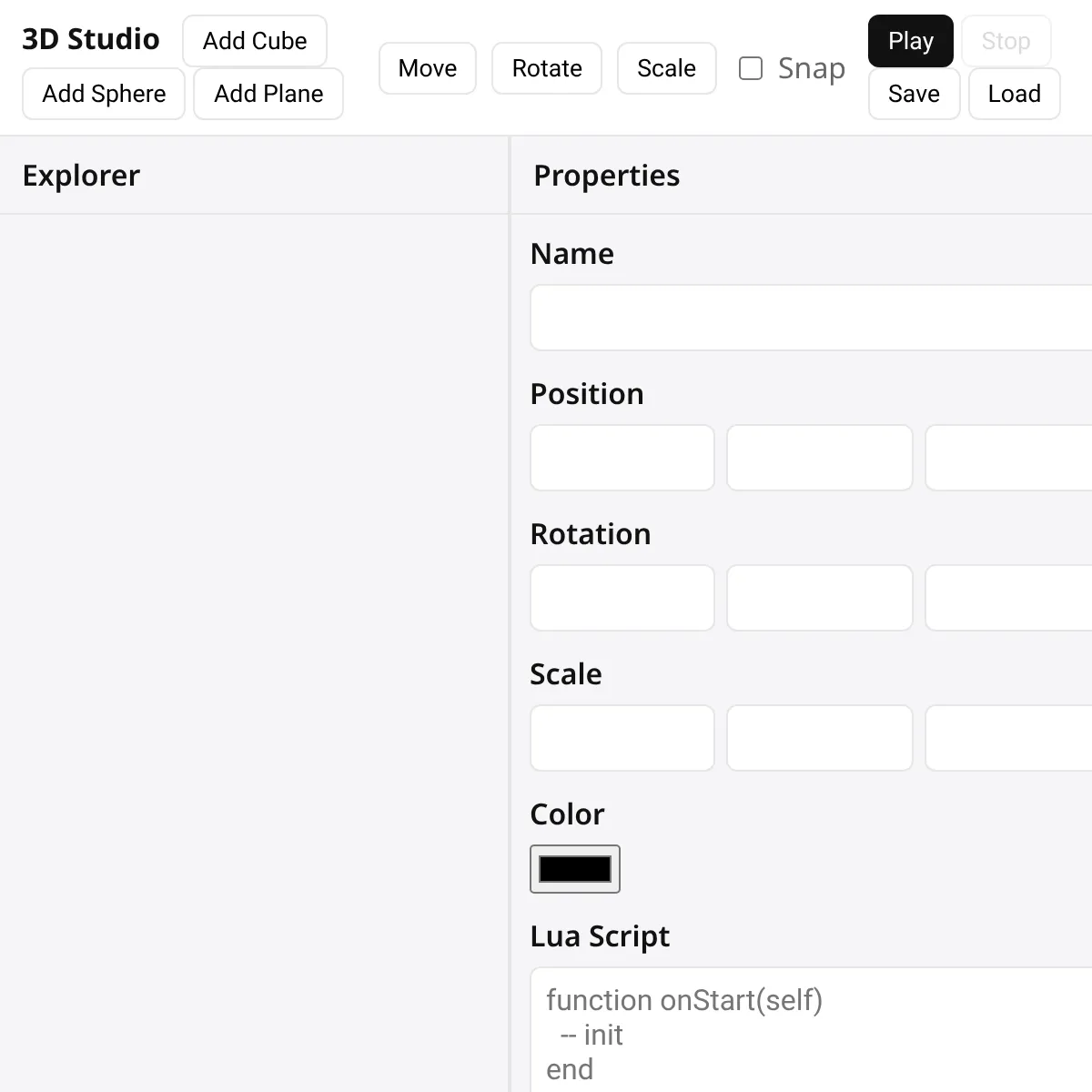Click the third Position field

[1009, 458]
